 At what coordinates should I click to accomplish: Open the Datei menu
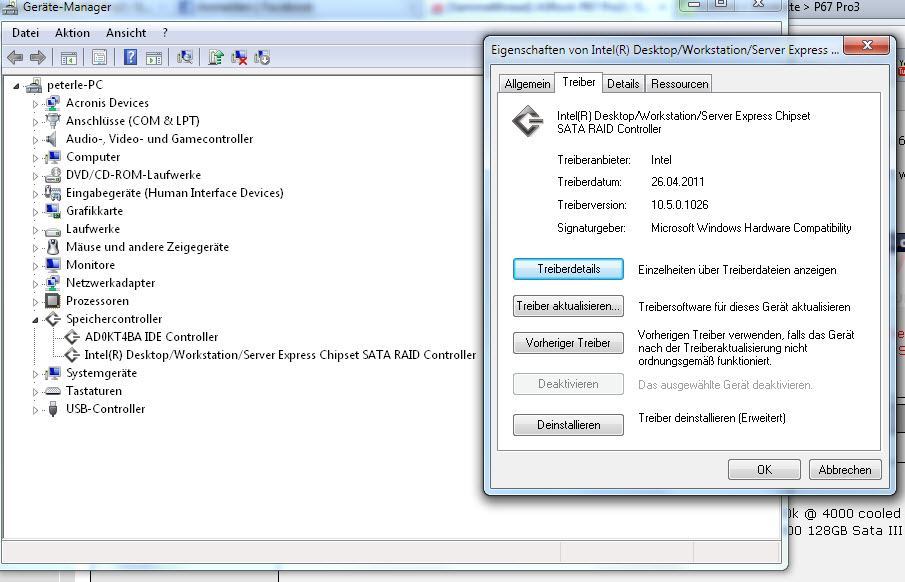25,33
